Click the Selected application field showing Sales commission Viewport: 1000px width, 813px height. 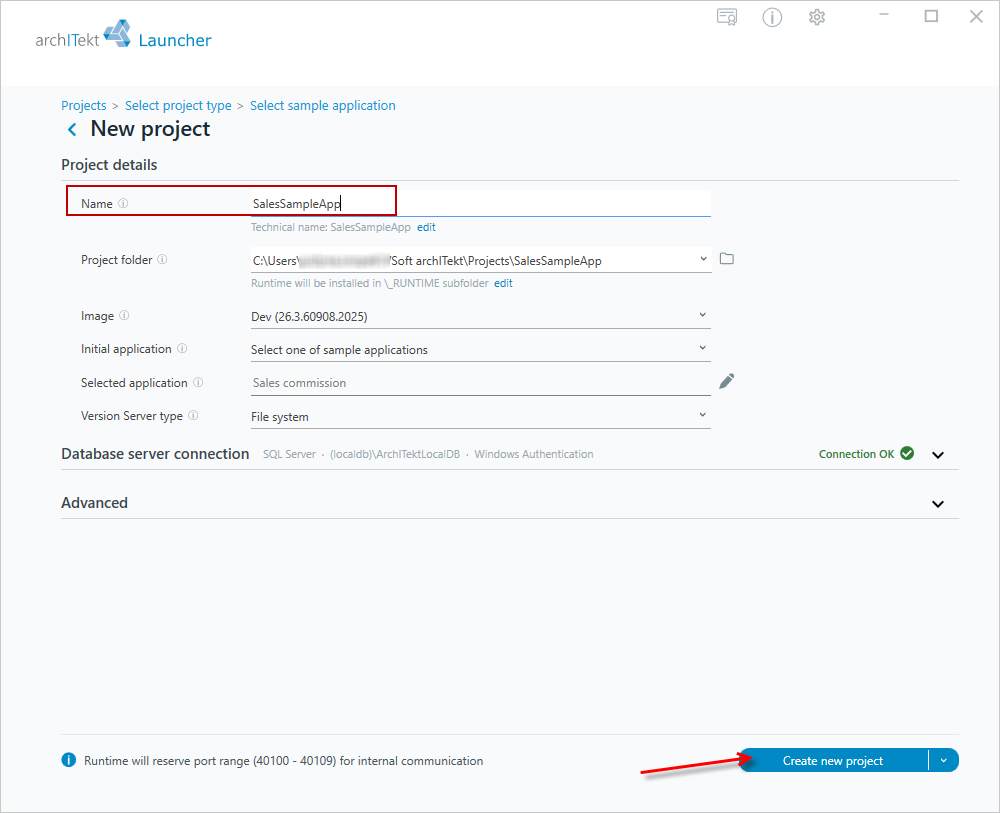point(480,383)
